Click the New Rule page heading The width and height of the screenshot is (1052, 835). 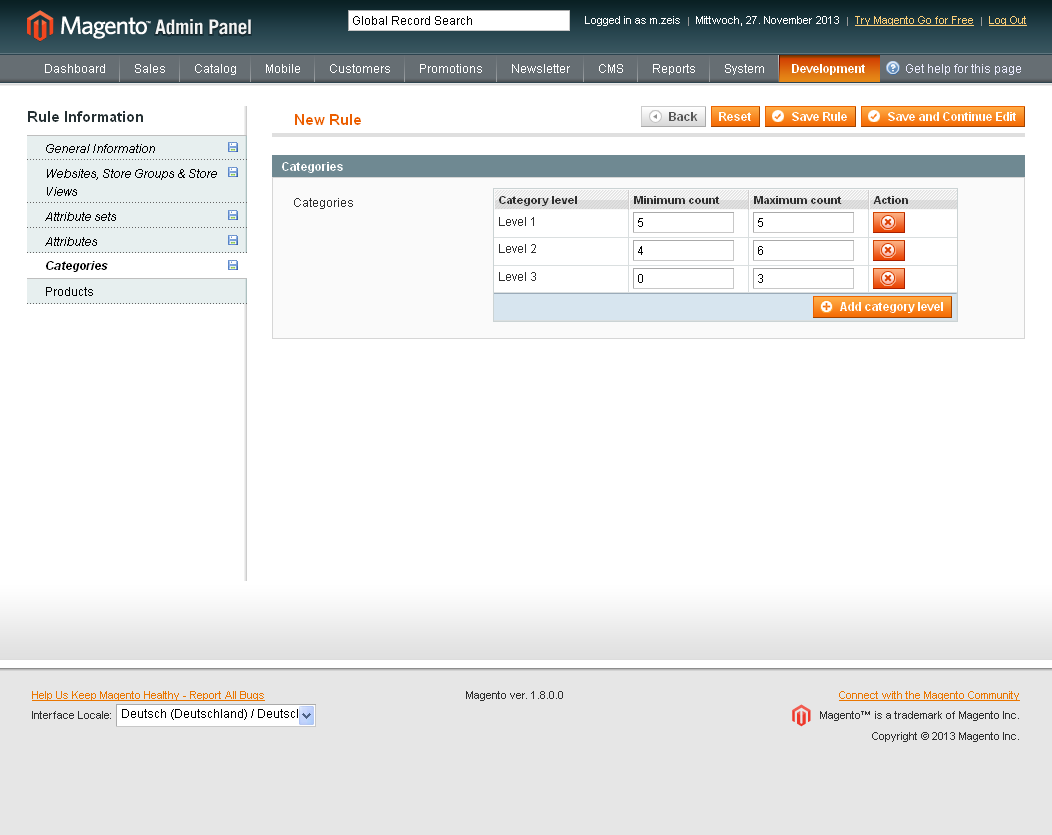point(327,119)
